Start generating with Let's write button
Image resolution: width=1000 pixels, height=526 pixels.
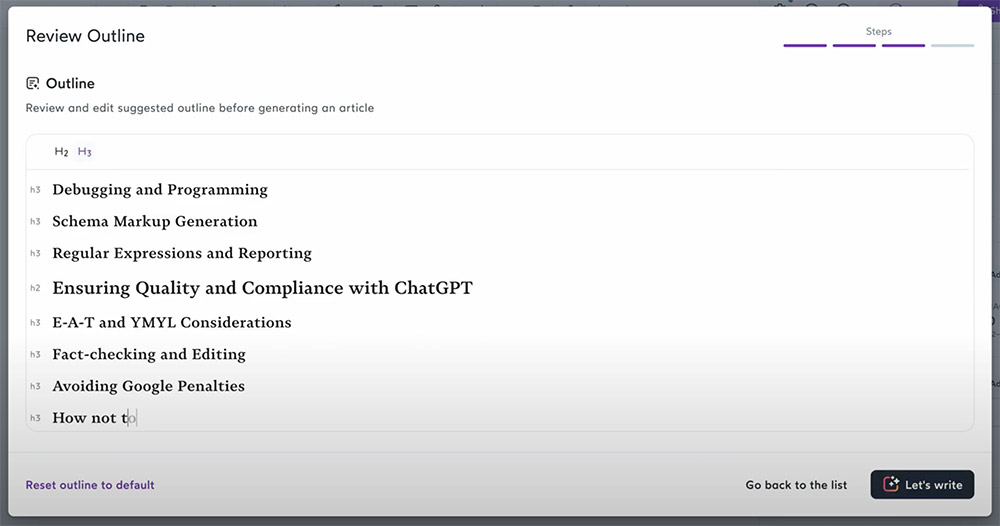pyautogui.click(x=922, y=485)
